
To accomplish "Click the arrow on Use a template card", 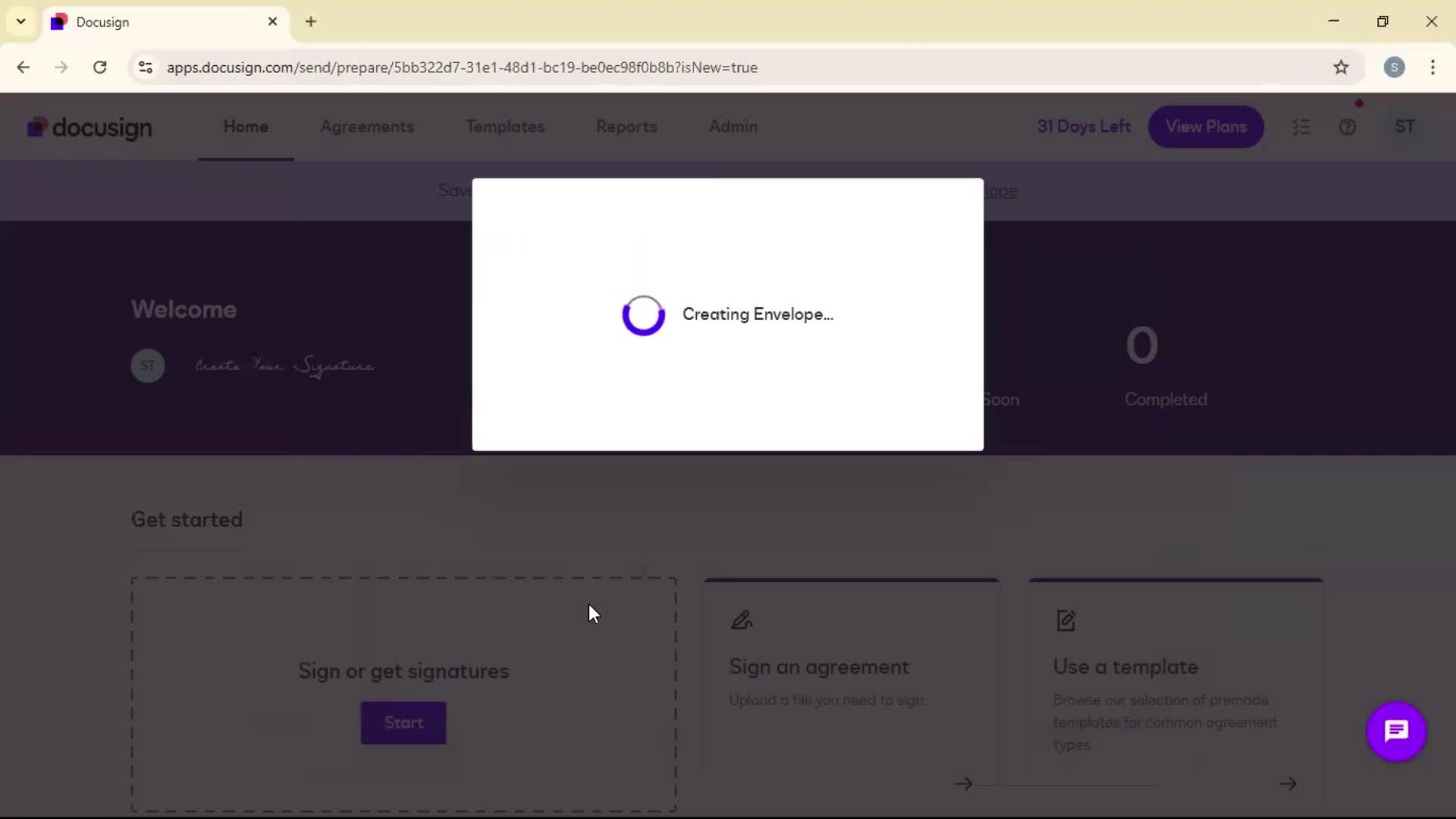I will coord(1288,783).
